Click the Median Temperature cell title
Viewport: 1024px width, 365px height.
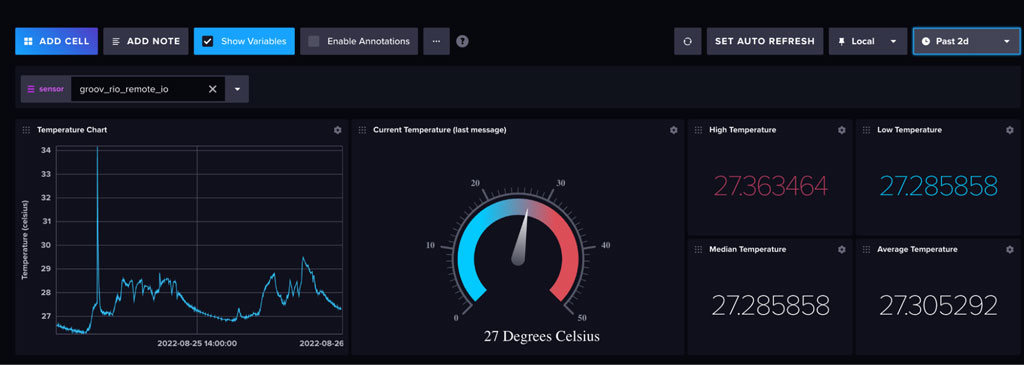(x=748, y=249)
